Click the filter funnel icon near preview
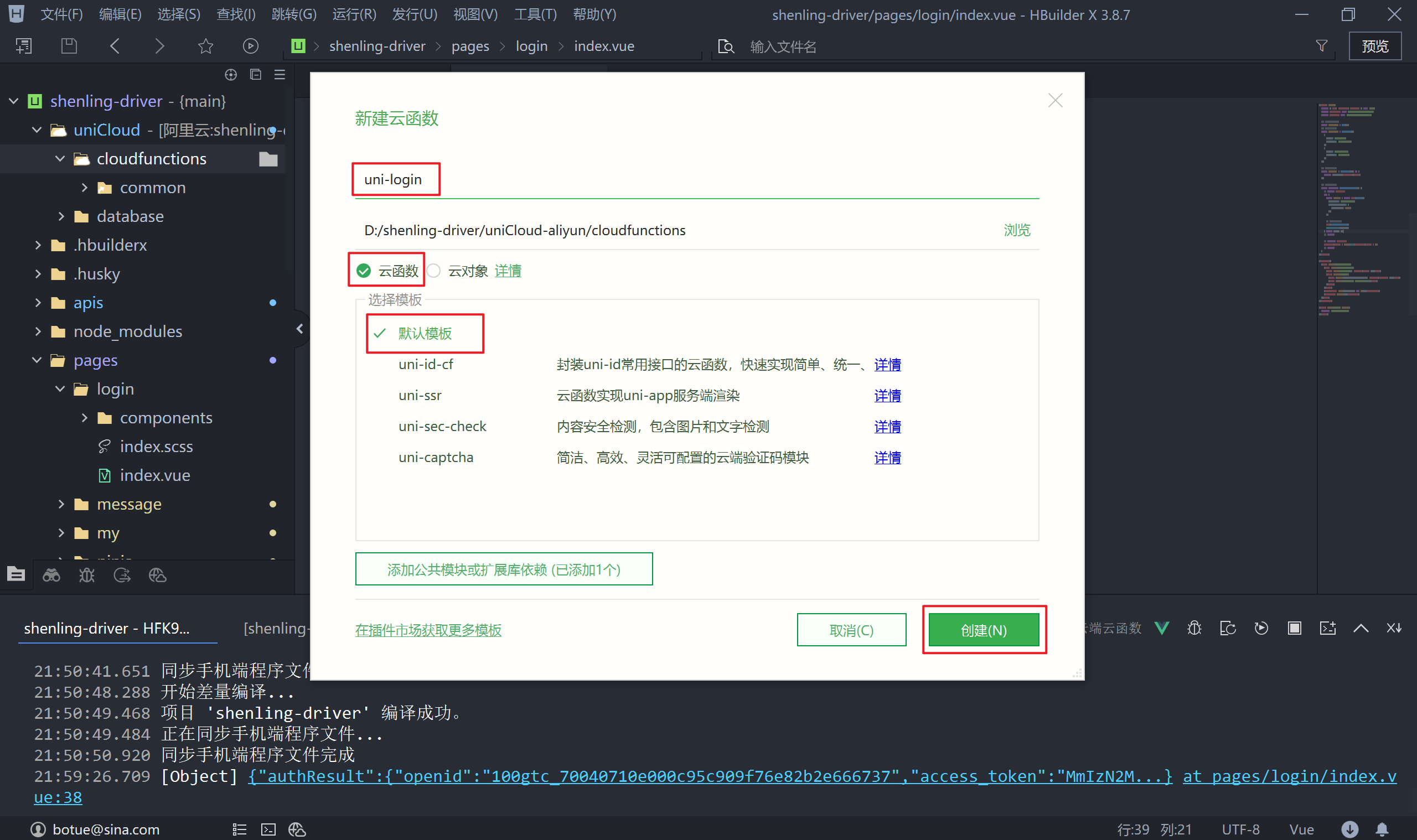This screenshot has width=1417, height=840. pos(1321,46)
